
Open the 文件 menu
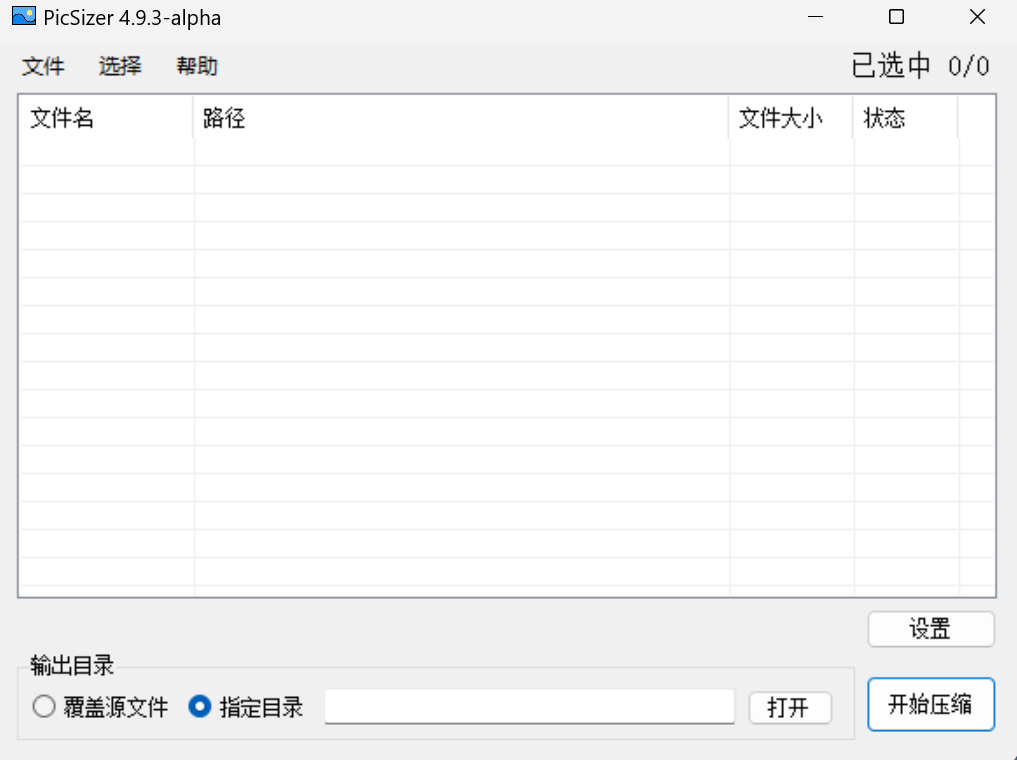pyautogui.click(x=43, y=66)
